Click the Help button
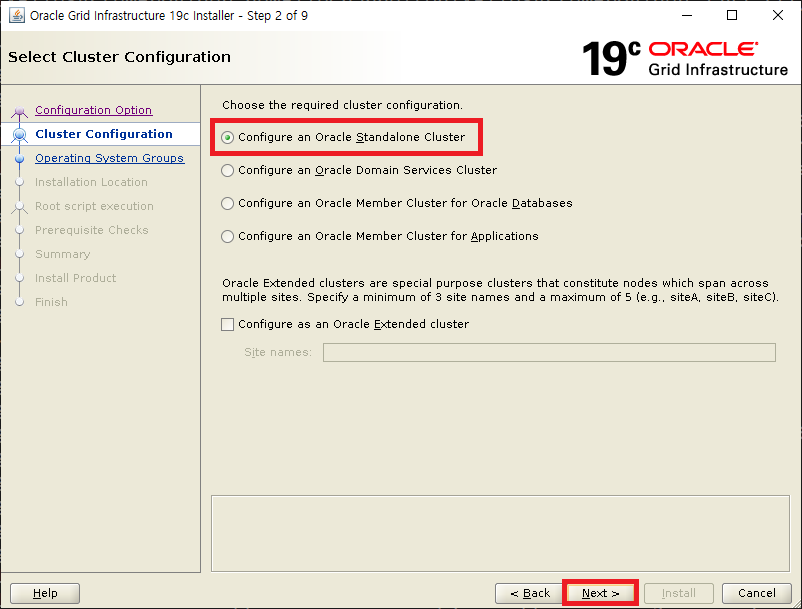This screenshot has height=609, width=802. pyautogui.click(x=45, y=593)
